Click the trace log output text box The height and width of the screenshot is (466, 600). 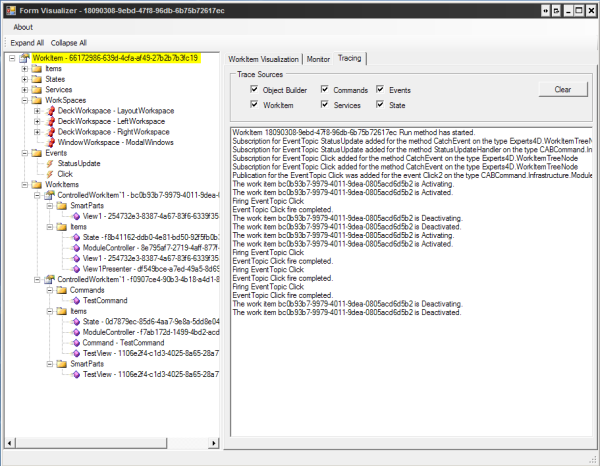tap(411, 282)
